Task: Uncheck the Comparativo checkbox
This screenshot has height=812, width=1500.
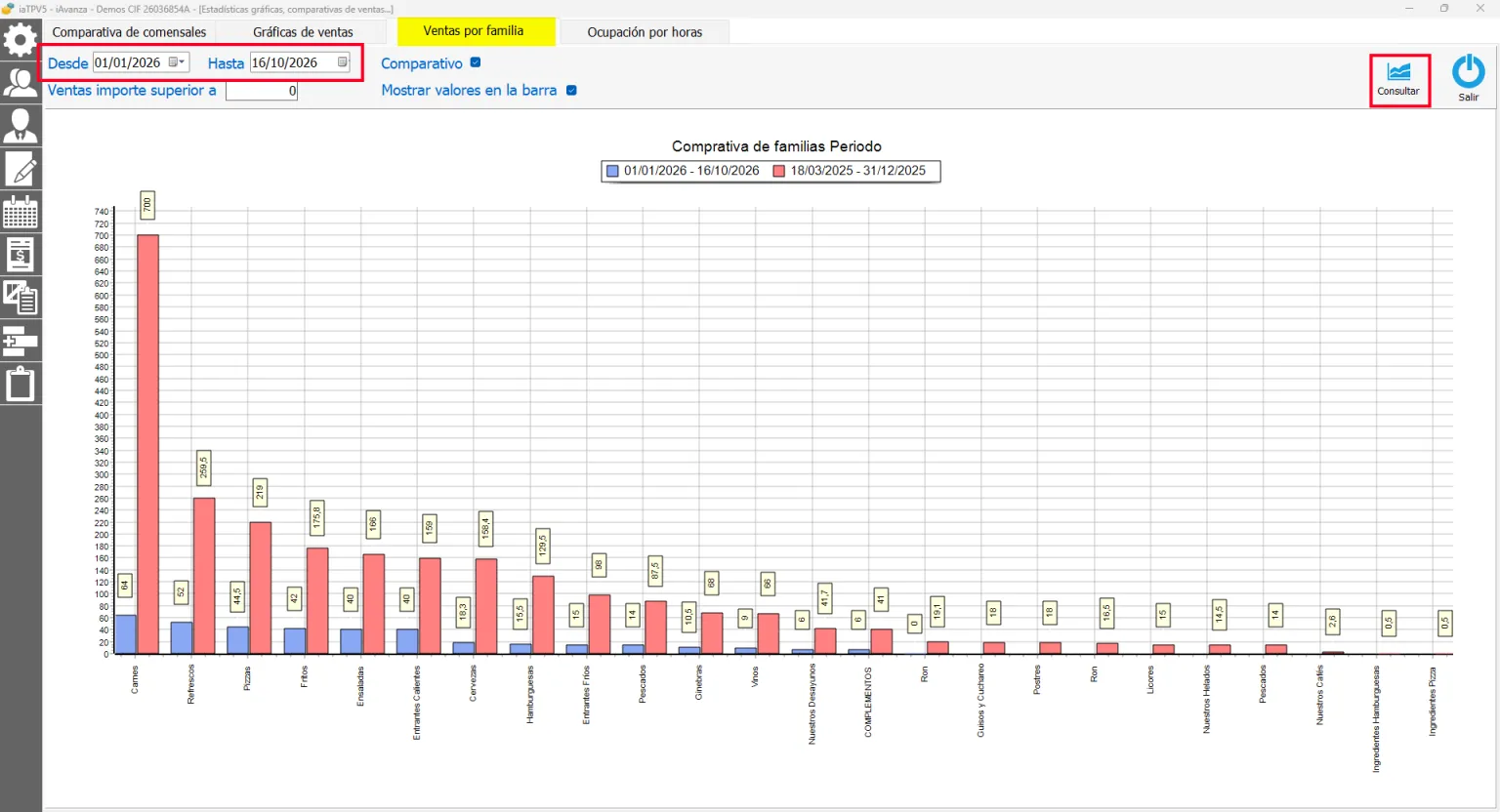Action: pyautogui.click(x=476, y=62)
